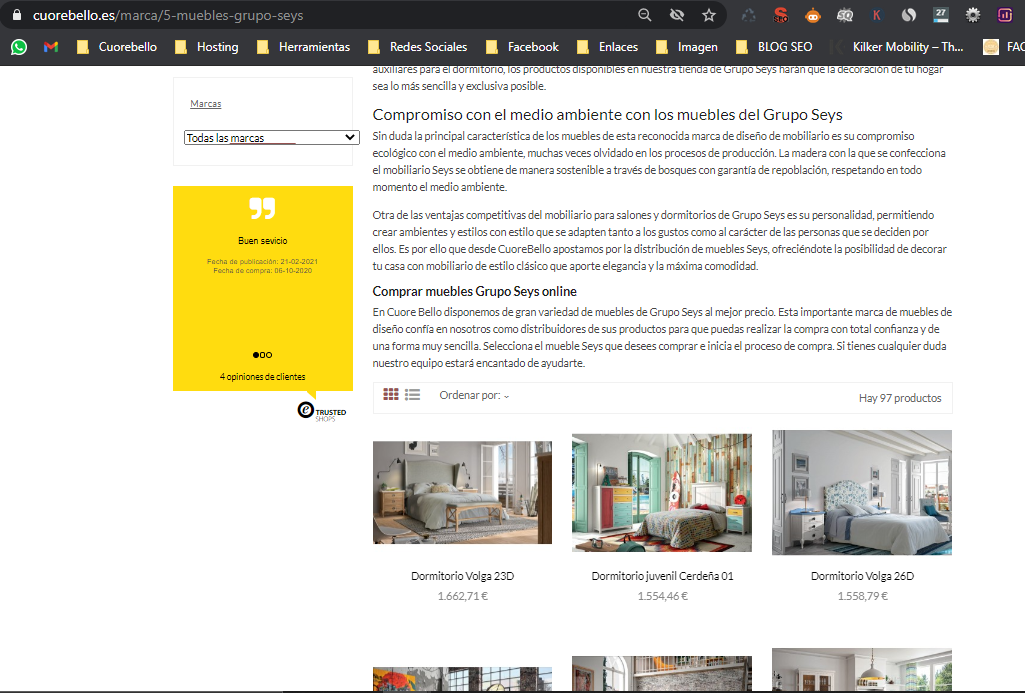Viewport: 1025px width, 693px height.
Task: View site security padlock info
Action: (x=17, y=15)
